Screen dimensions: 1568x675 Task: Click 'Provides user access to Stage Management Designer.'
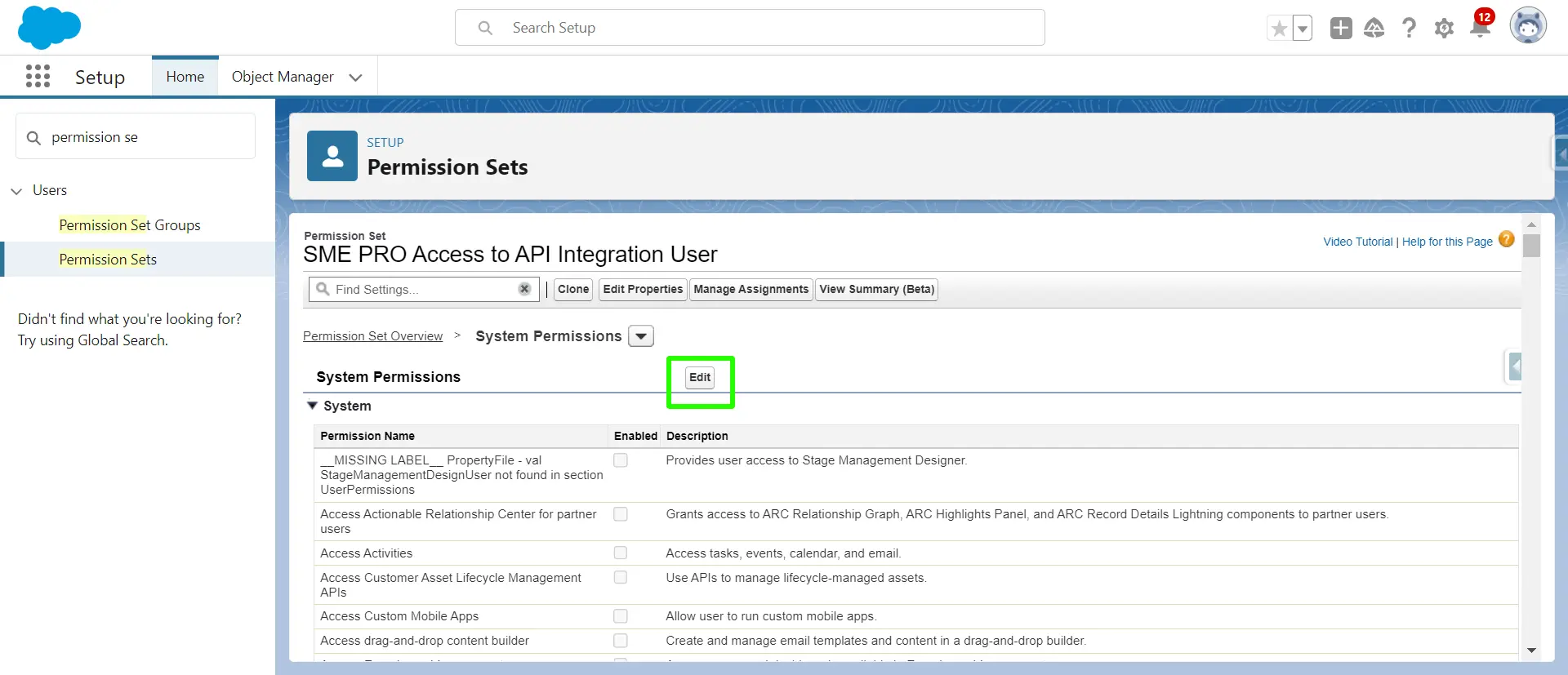click(x=817, y=460)
